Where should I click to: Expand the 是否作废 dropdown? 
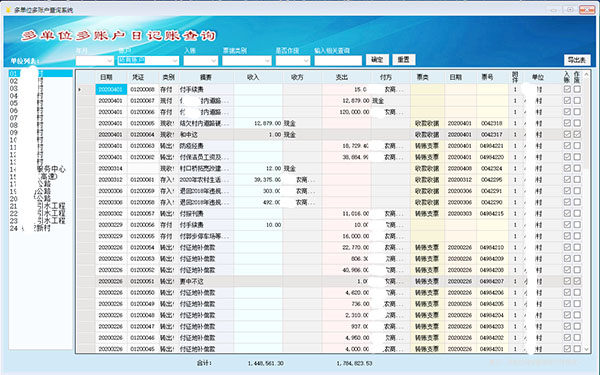(x=306, y=61)
